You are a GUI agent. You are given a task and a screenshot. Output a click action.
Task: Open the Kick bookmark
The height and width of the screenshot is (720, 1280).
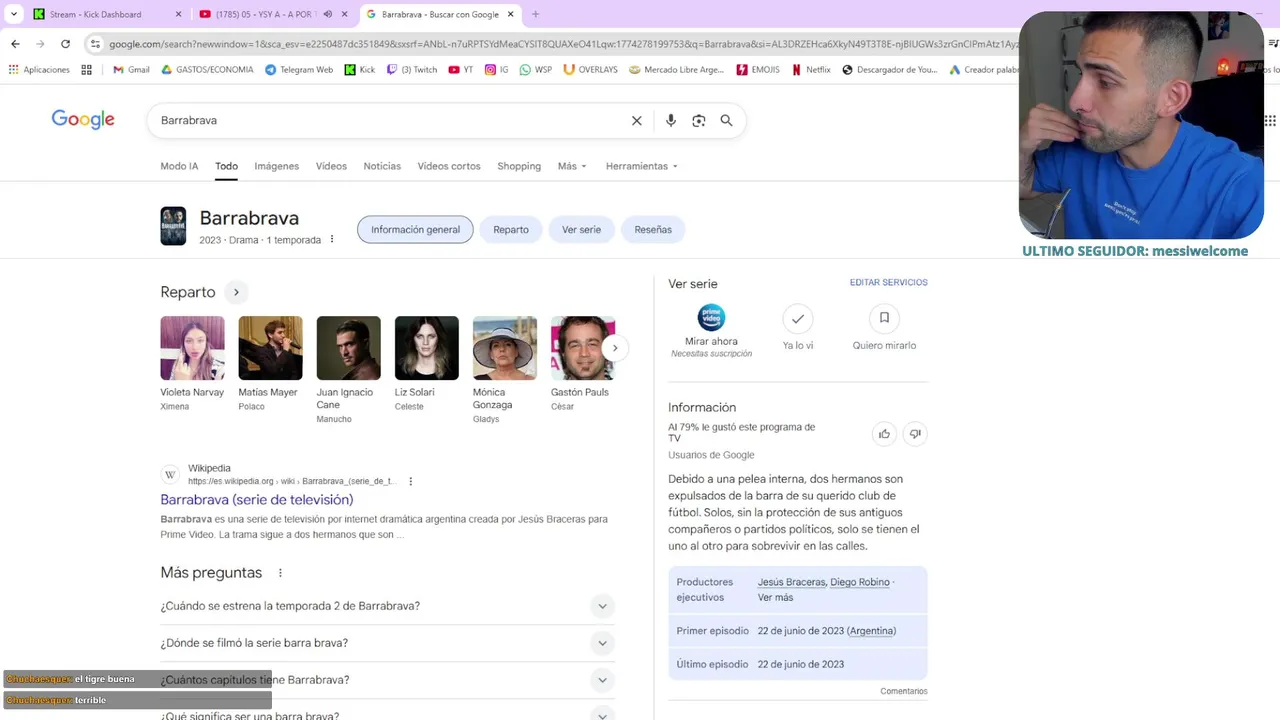tap(360, 70)
